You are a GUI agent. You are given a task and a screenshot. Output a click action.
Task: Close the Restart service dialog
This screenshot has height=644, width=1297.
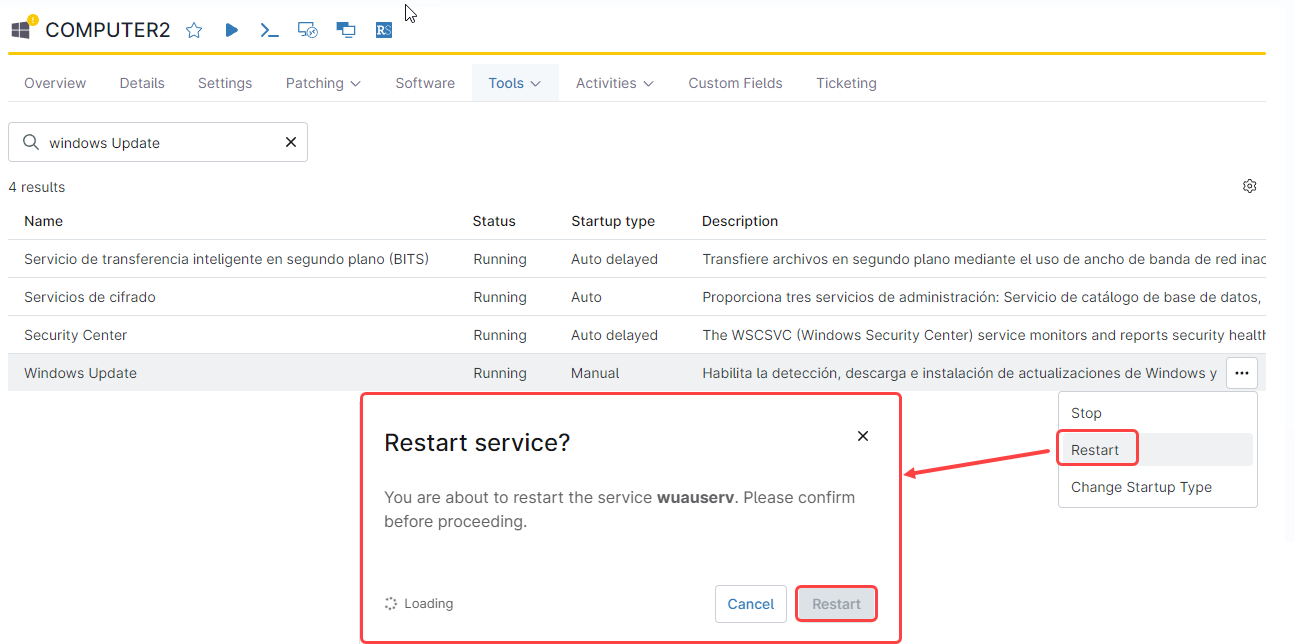click(x=863, y=436)
